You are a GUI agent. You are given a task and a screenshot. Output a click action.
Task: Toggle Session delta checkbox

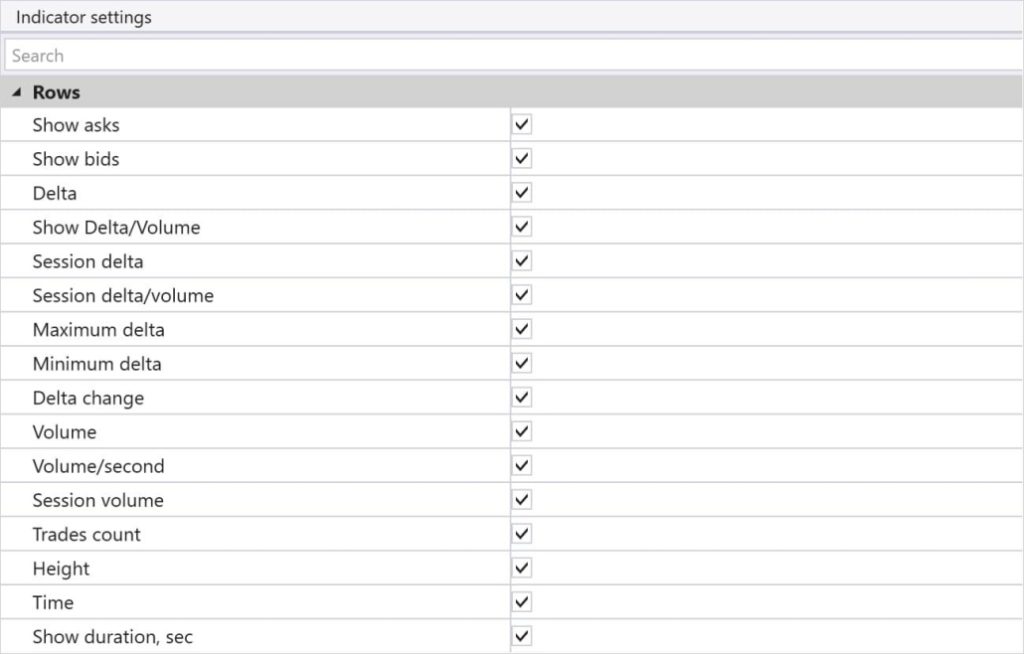pyautogui.click(x=522, y=261)
